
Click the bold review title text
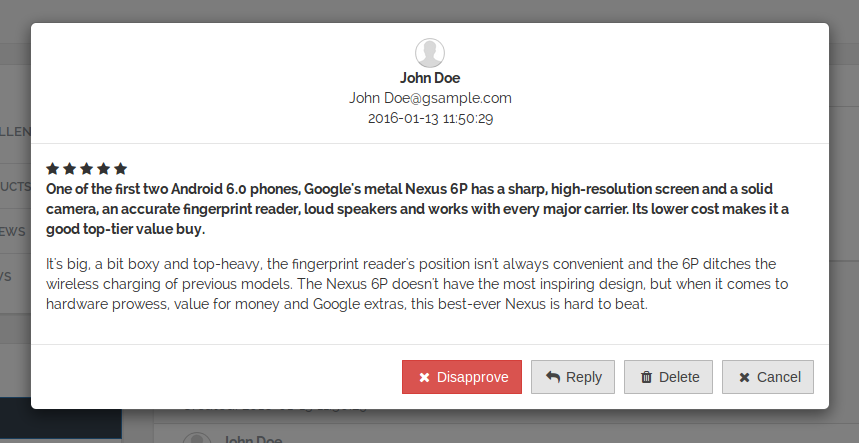click(417, 209)
